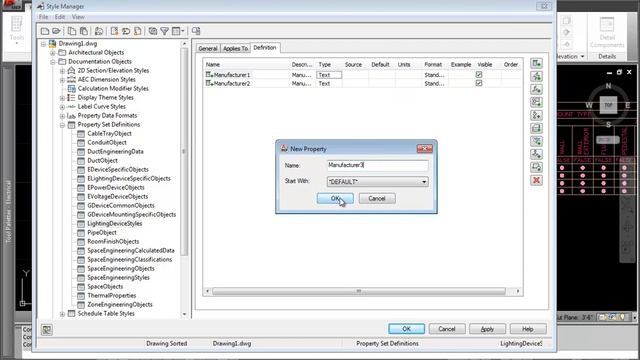Click the Help button
Image resolution: width=640 pixels, height=360 pixels.
click(x=528, y=329)
